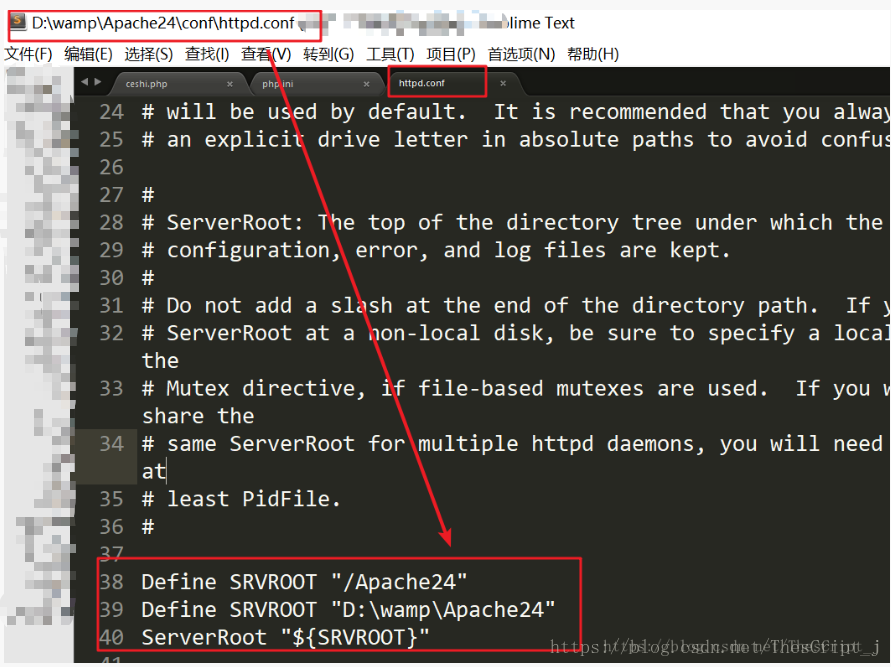Click line number 34 in gutter
Image resolution: width=891 pixels, height=667 pixels.
click(111, 444)
